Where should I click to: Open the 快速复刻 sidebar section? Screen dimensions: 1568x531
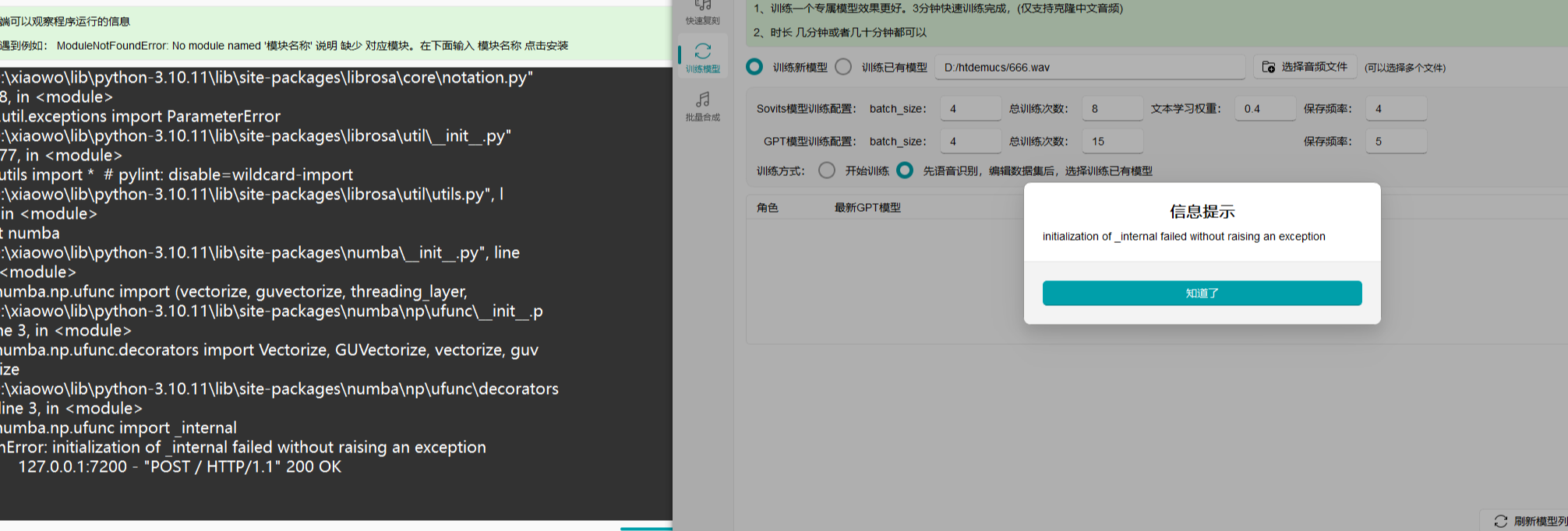click(702, 12)
